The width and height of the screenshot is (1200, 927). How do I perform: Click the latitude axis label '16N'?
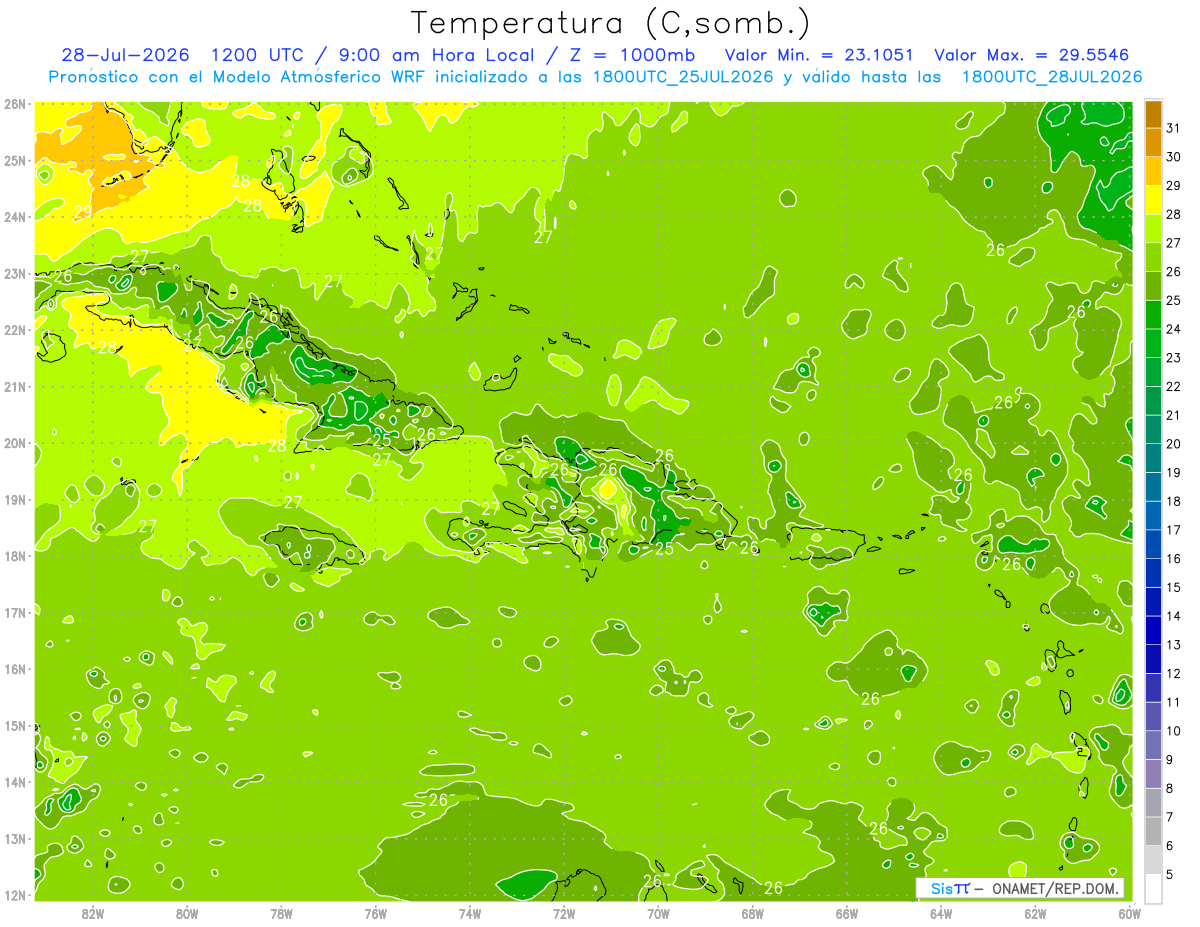[x=15, y=669]
